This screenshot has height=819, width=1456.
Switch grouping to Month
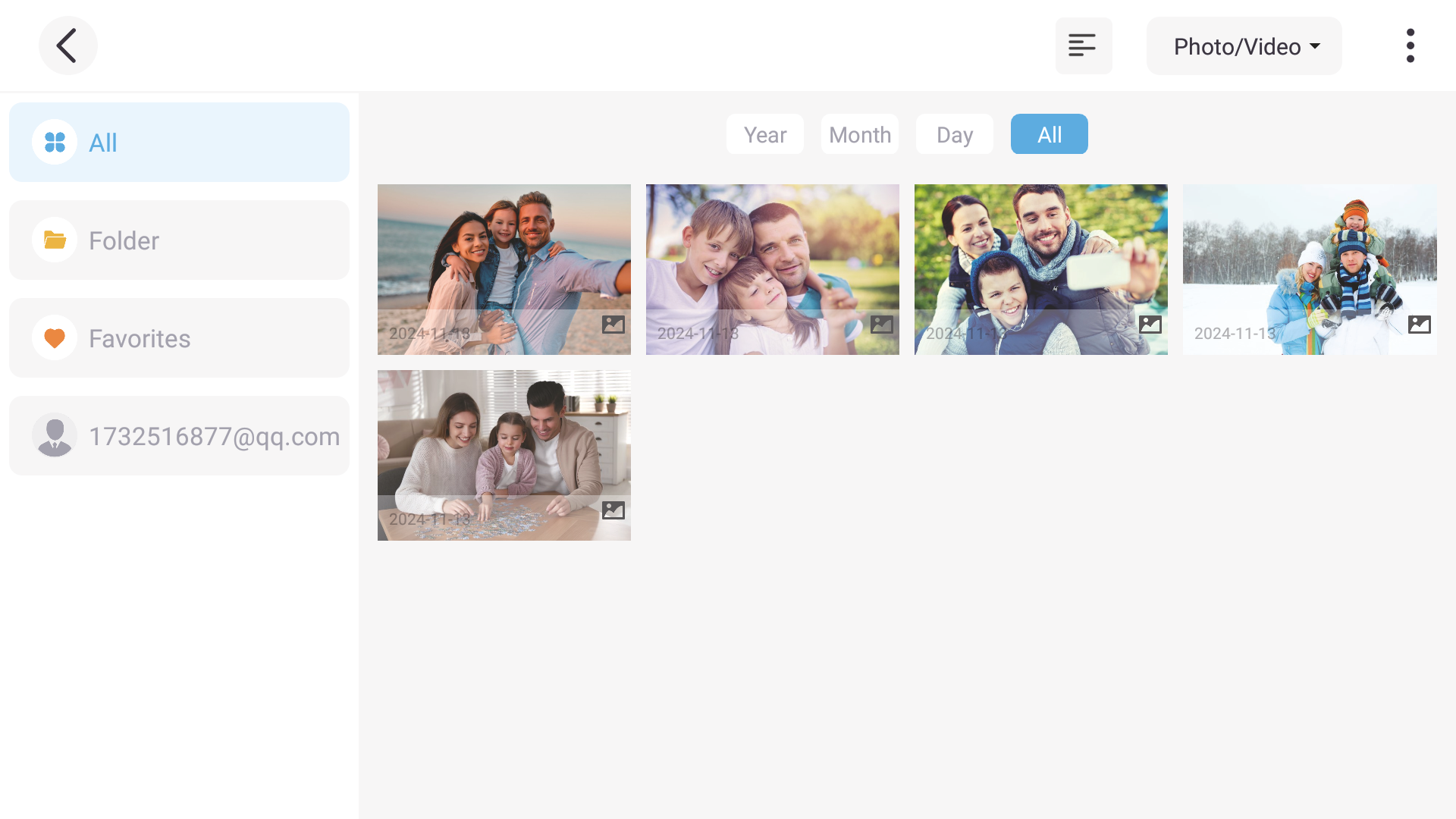[859, 135]
